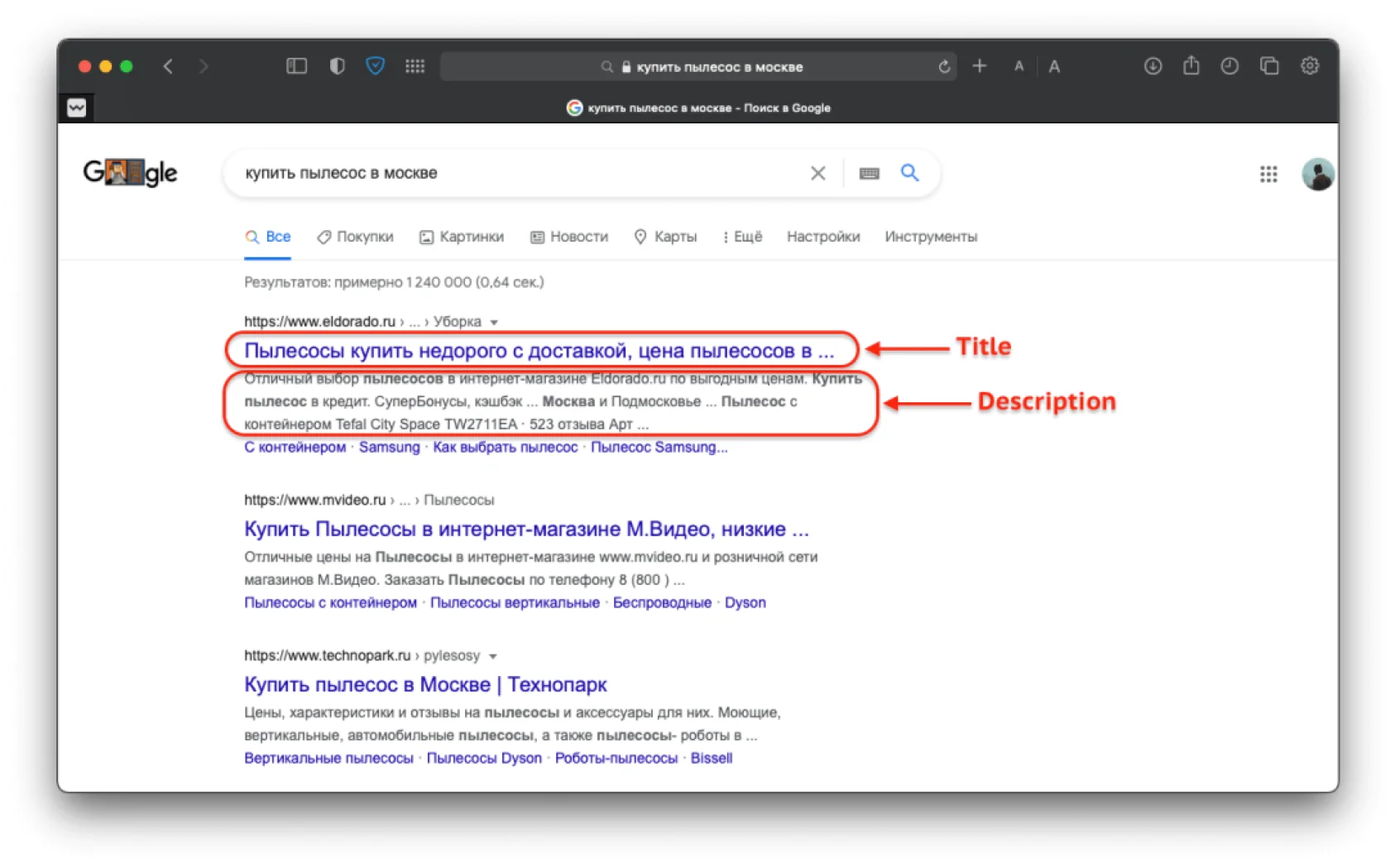Expand the eldorado.ru result dropdown arrow
This screenshot has width=1390, height=868.
(x=494, y=322)
